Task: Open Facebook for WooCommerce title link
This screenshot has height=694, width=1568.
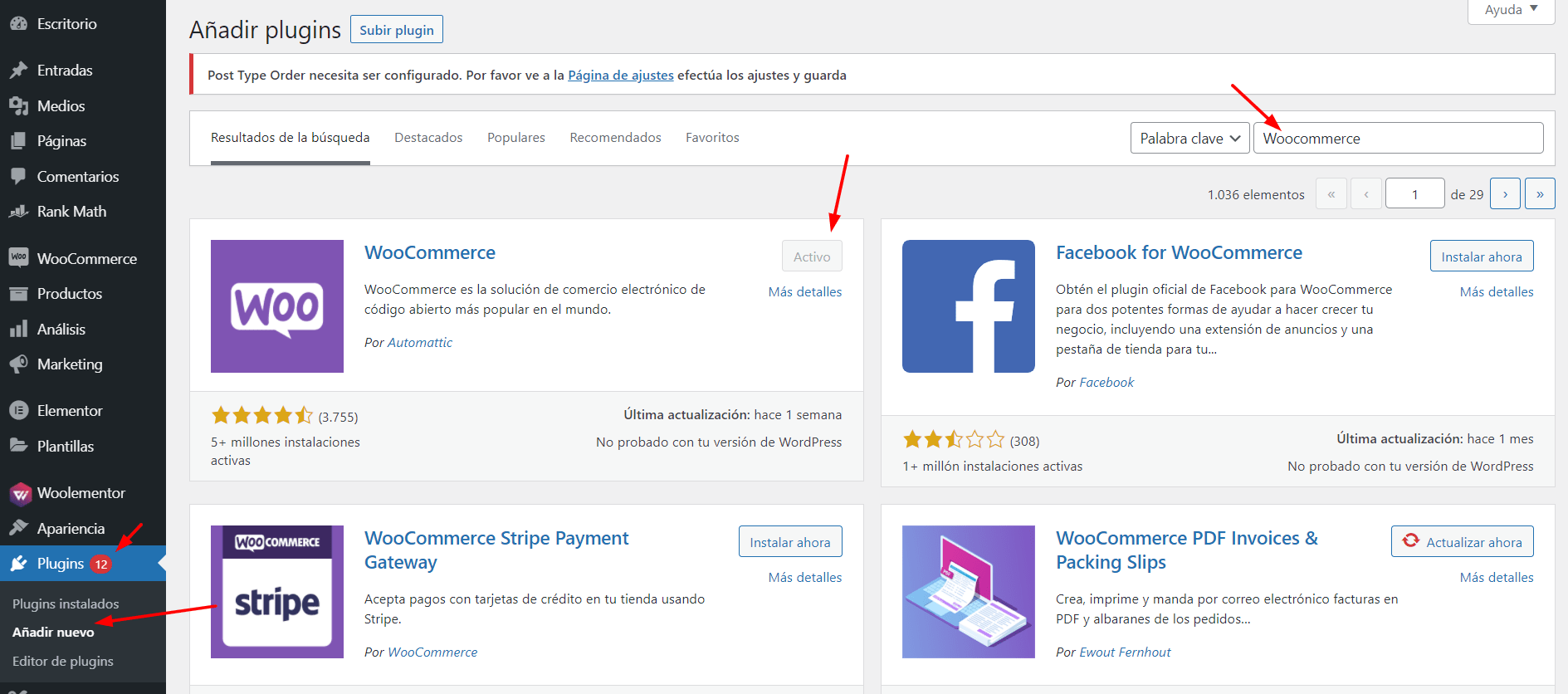Action: (x=1179, y=252)
